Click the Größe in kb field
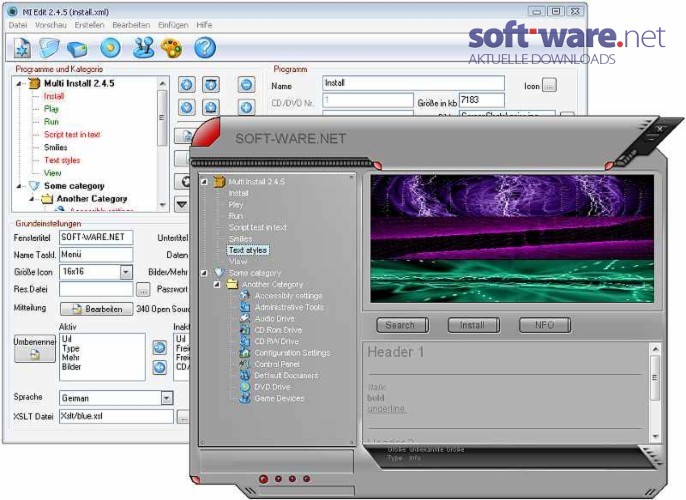This screenshot has height=500, width=686. [481, 100]
